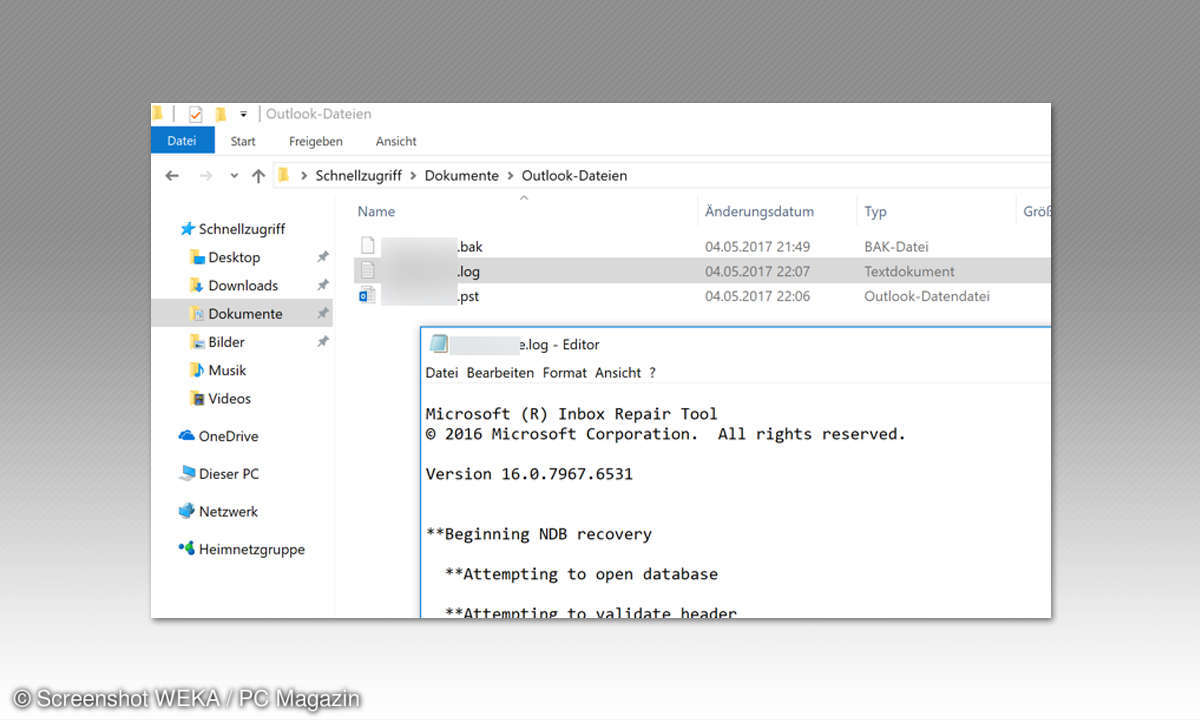
Task: Select Schnellzugriff in navigation pane
Action: coord(242,229)
